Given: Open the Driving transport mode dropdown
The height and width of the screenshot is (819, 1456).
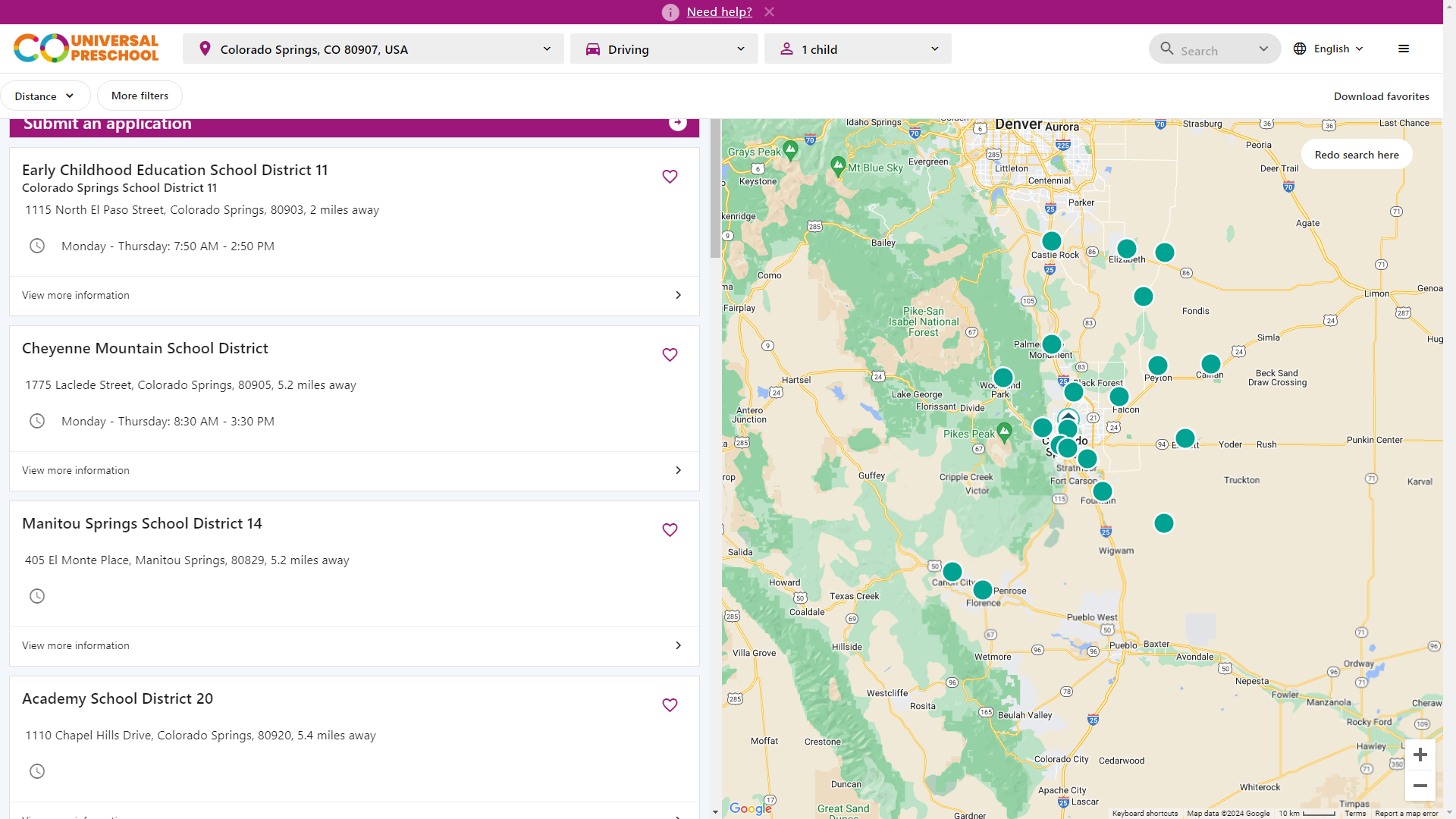Looking at the screenshot, I should 664,49.
